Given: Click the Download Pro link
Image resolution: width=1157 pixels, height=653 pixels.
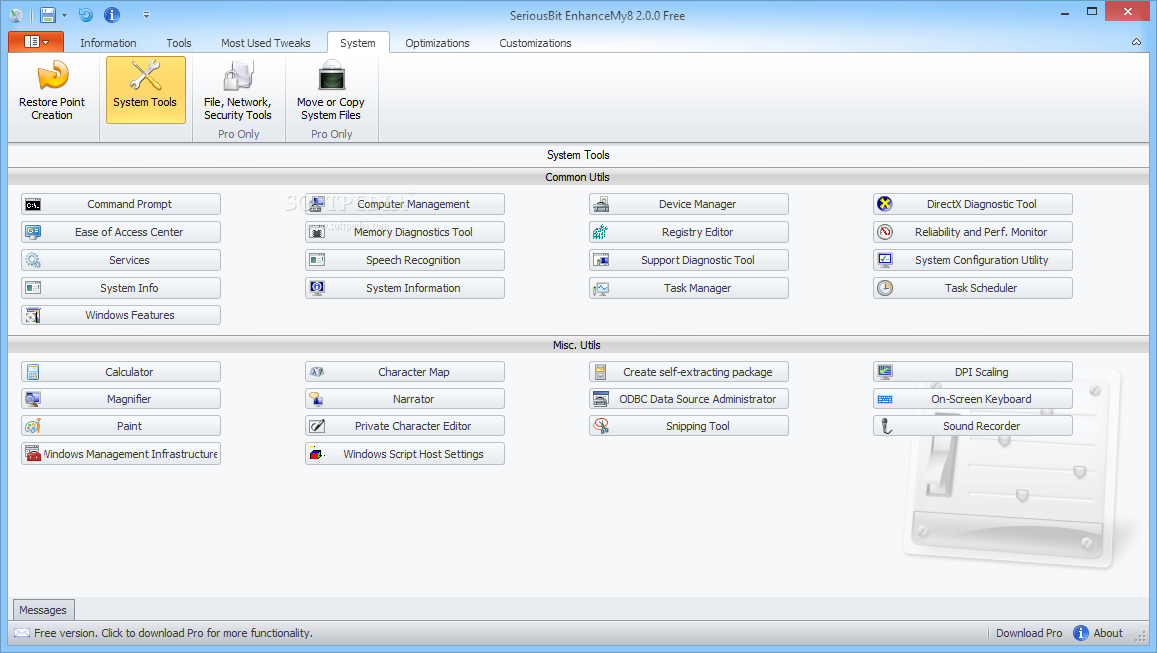Looking at the screenshot, I should tap(1029, 633).
